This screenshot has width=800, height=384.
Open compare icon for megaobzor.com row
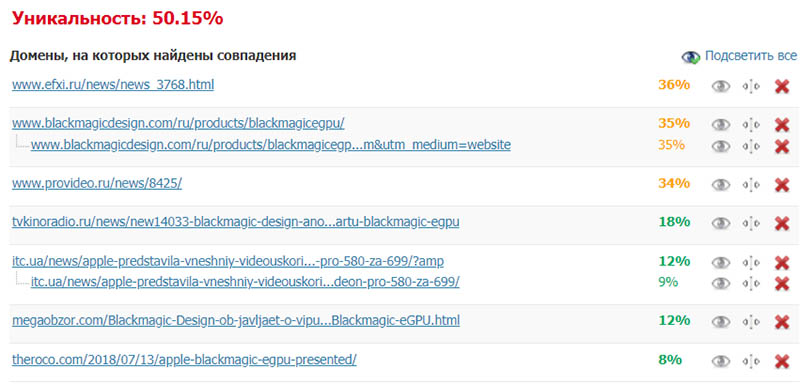pos(751,322)
